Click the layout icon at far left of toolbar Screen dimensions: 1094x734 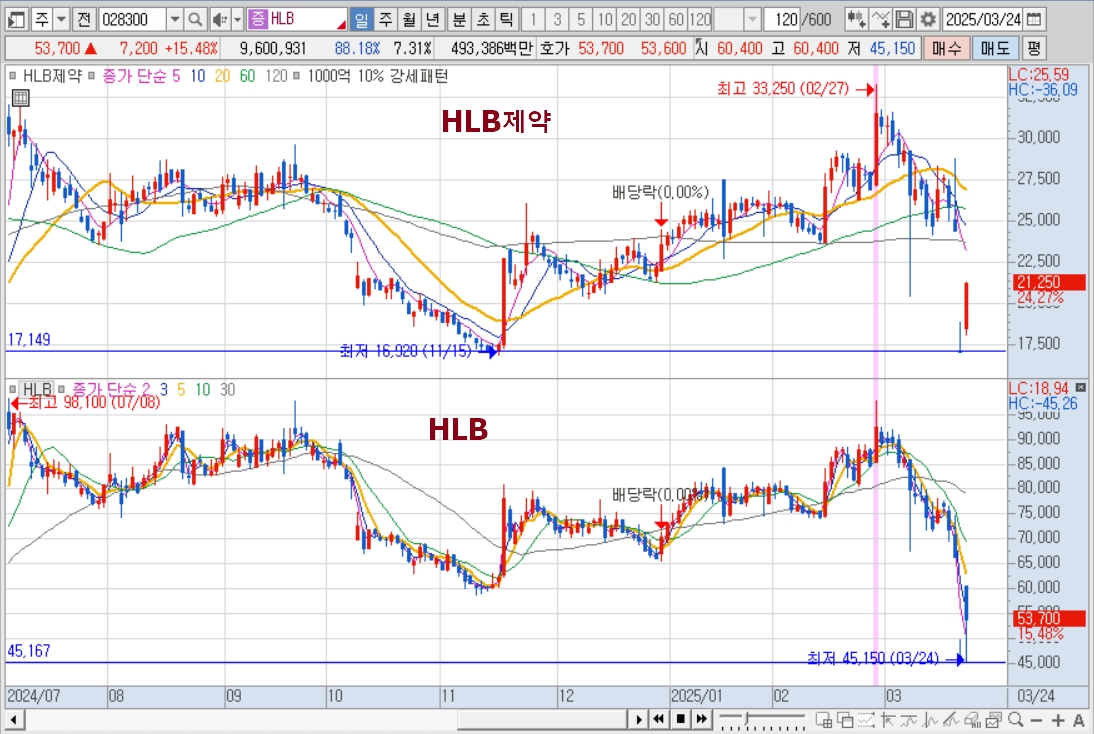tap(15, 20)
